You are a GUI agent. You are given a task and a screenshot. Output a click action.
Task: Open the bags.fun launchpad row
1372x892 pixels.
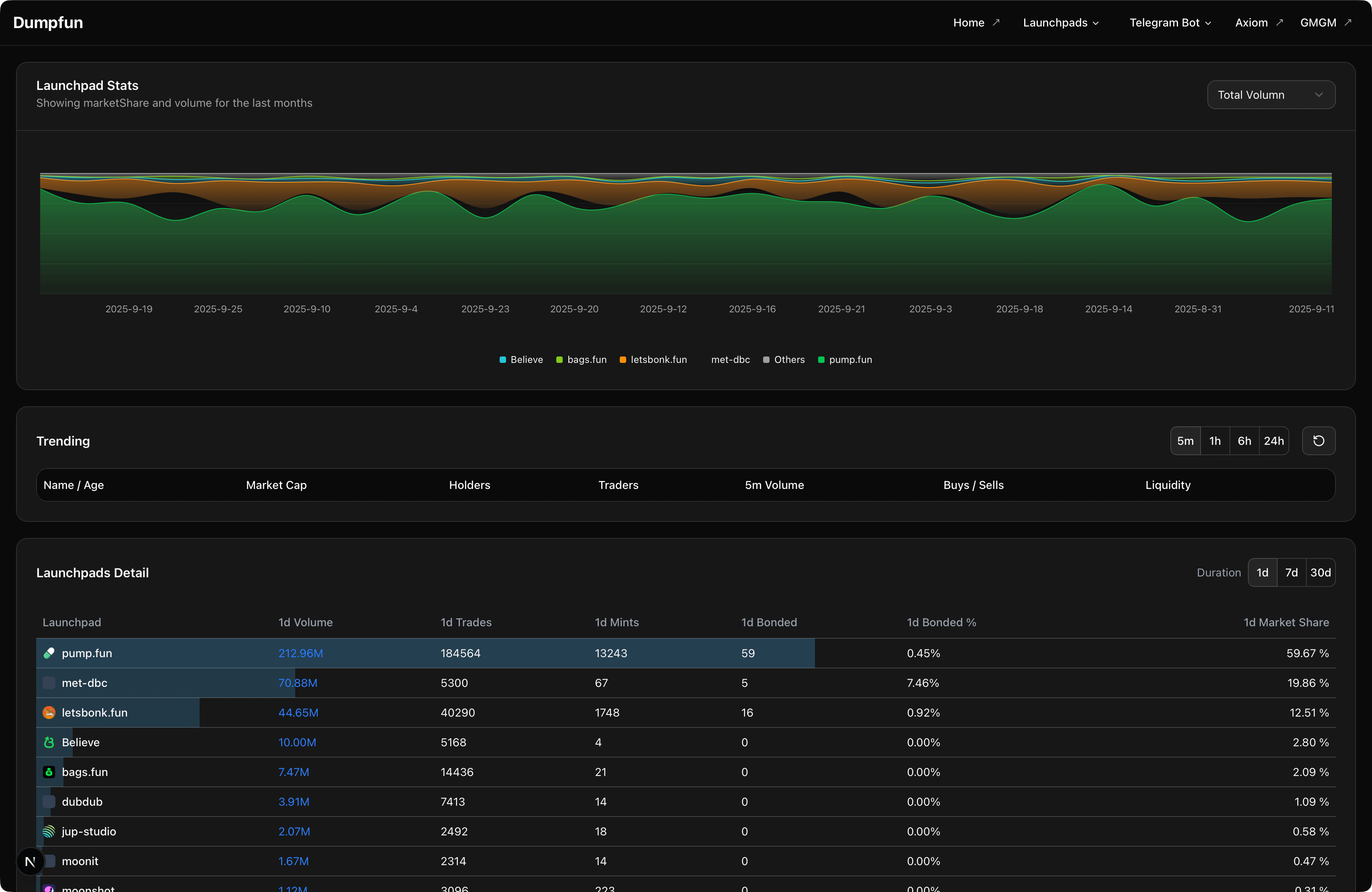[x=686, y=772]
